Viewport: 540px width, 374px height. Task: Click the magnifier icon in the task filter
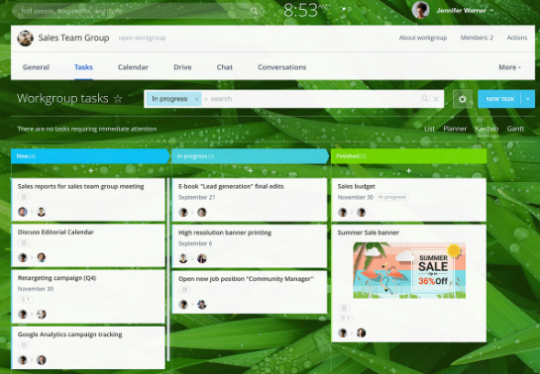click(x=425, y=99)
